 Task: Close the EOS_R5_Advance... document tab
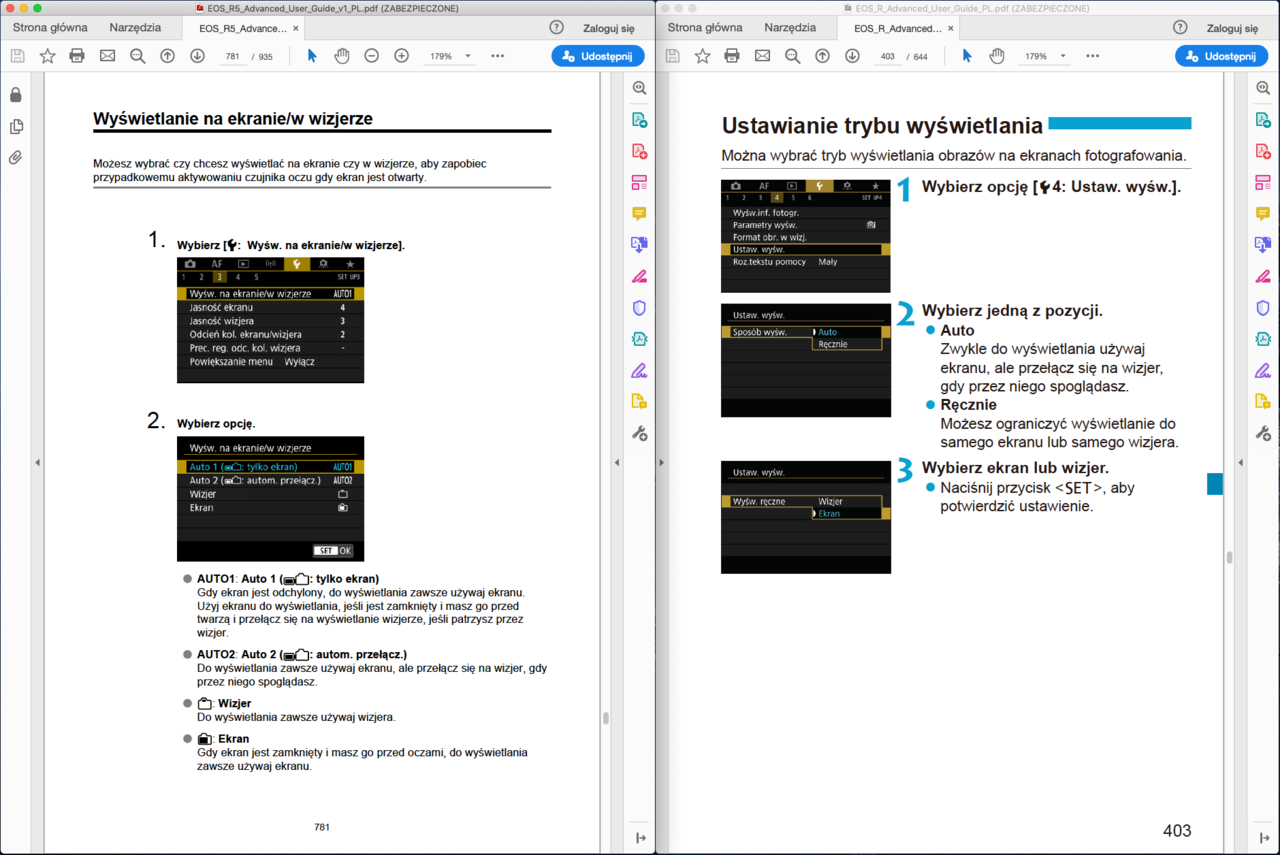[296, 28]
